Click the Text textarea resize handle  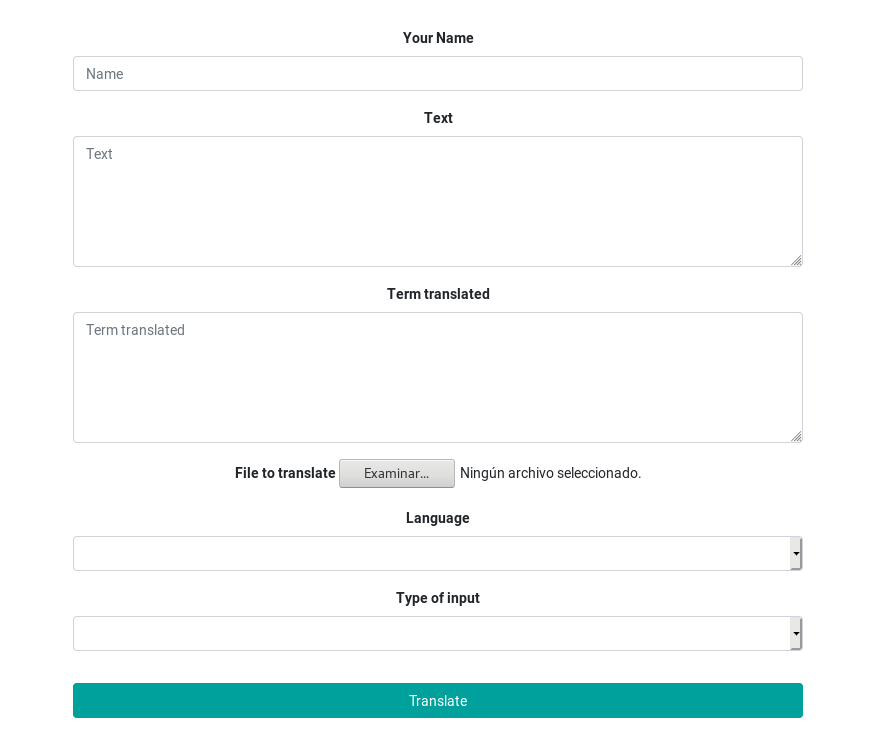click(x=797, y=260)
